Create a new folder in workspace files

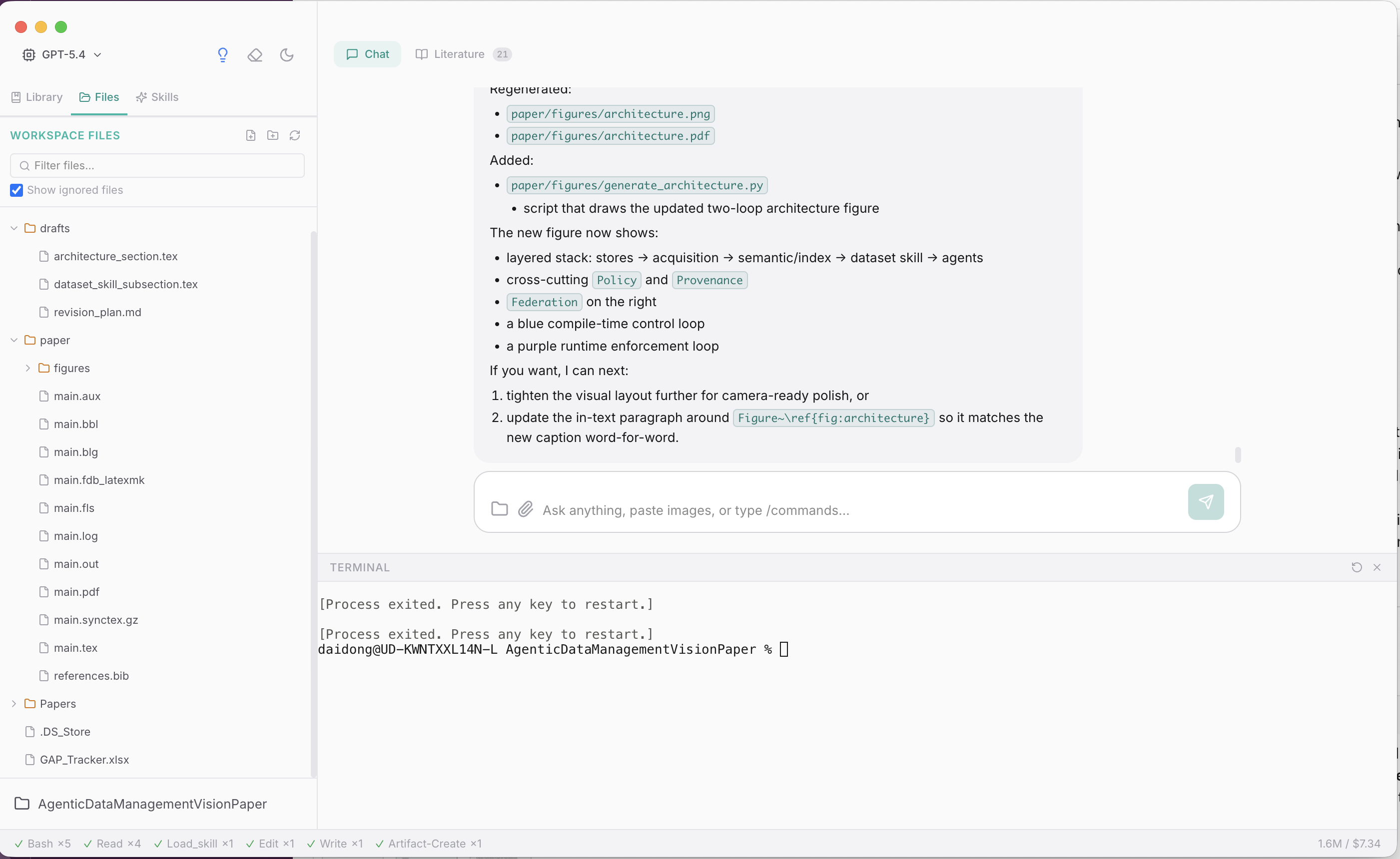[273, 135]
